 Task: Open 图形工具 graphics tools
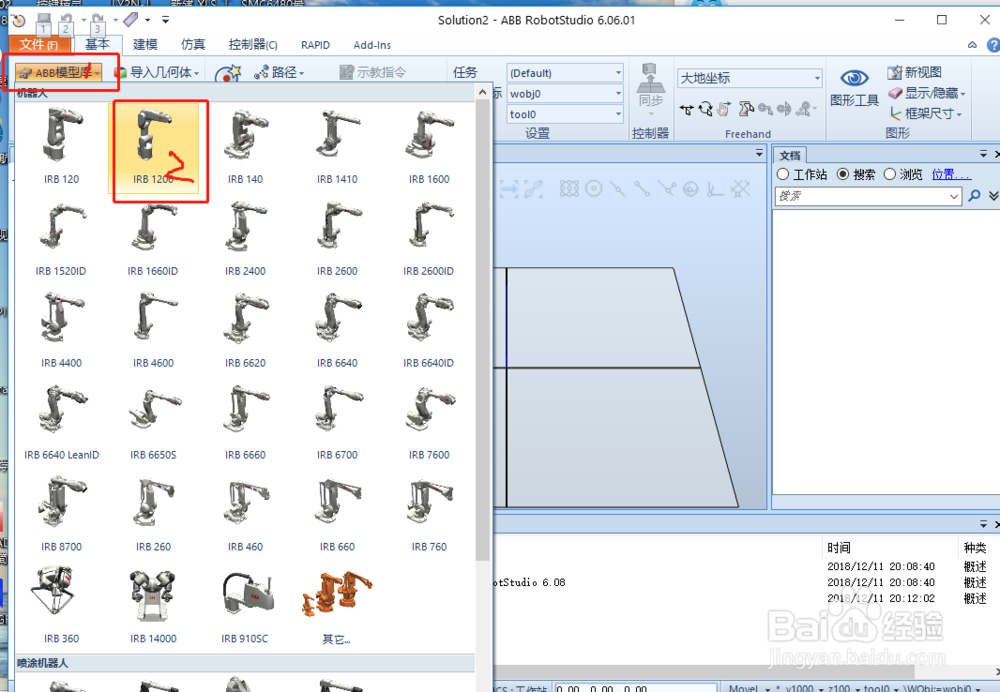tap(855, 88)
